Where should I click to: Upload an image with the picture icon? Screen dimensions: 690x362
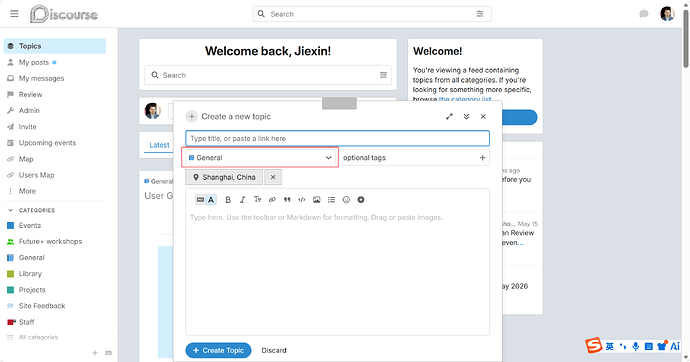pyautogui.click(x=316, y=200)
